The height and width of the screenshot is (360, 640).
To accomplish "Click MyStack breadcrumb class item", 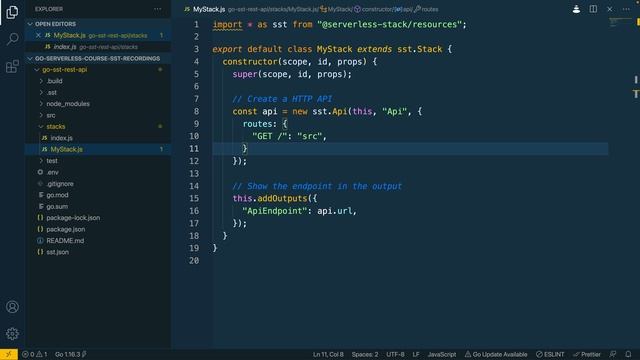I will click(336, 9).
